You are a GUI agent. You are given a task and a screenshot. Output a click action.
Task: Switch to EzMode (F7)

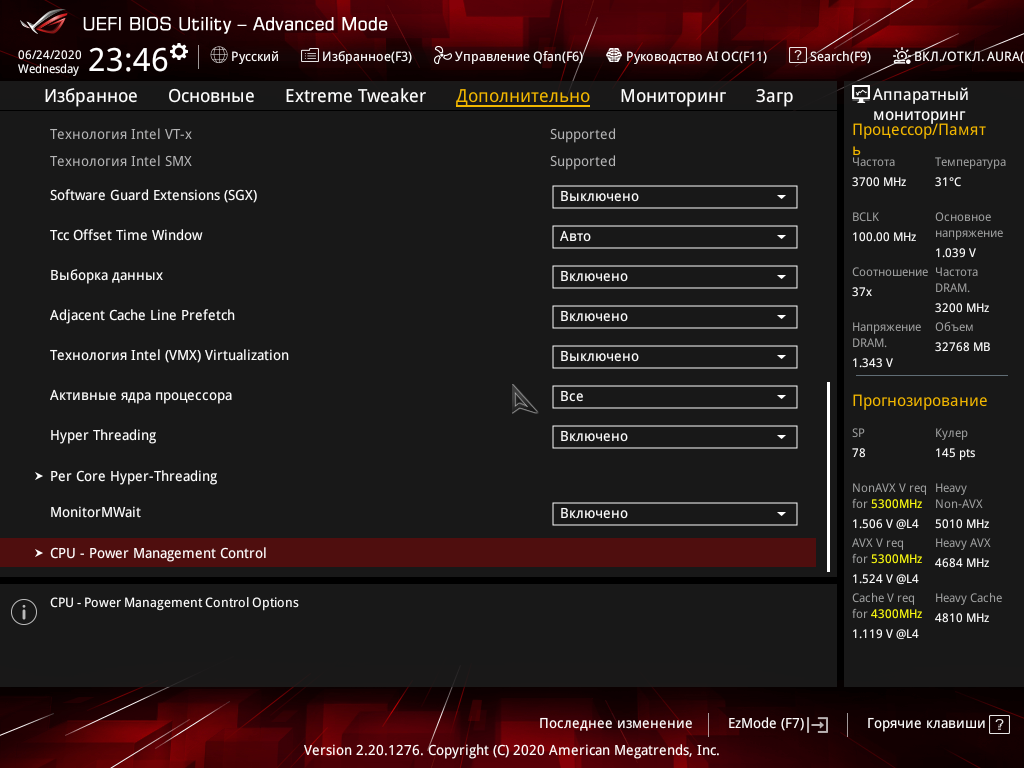pyautogui.click(x=766, y=724)
